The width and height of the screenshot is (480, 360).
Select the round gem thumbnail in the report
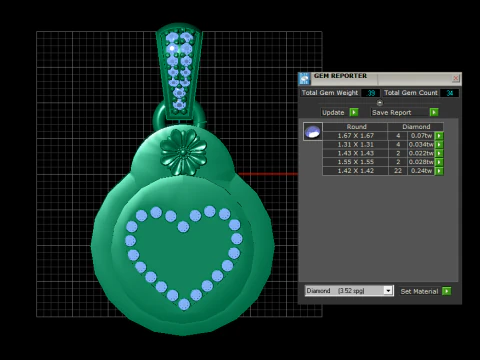(x=313, y=131)
